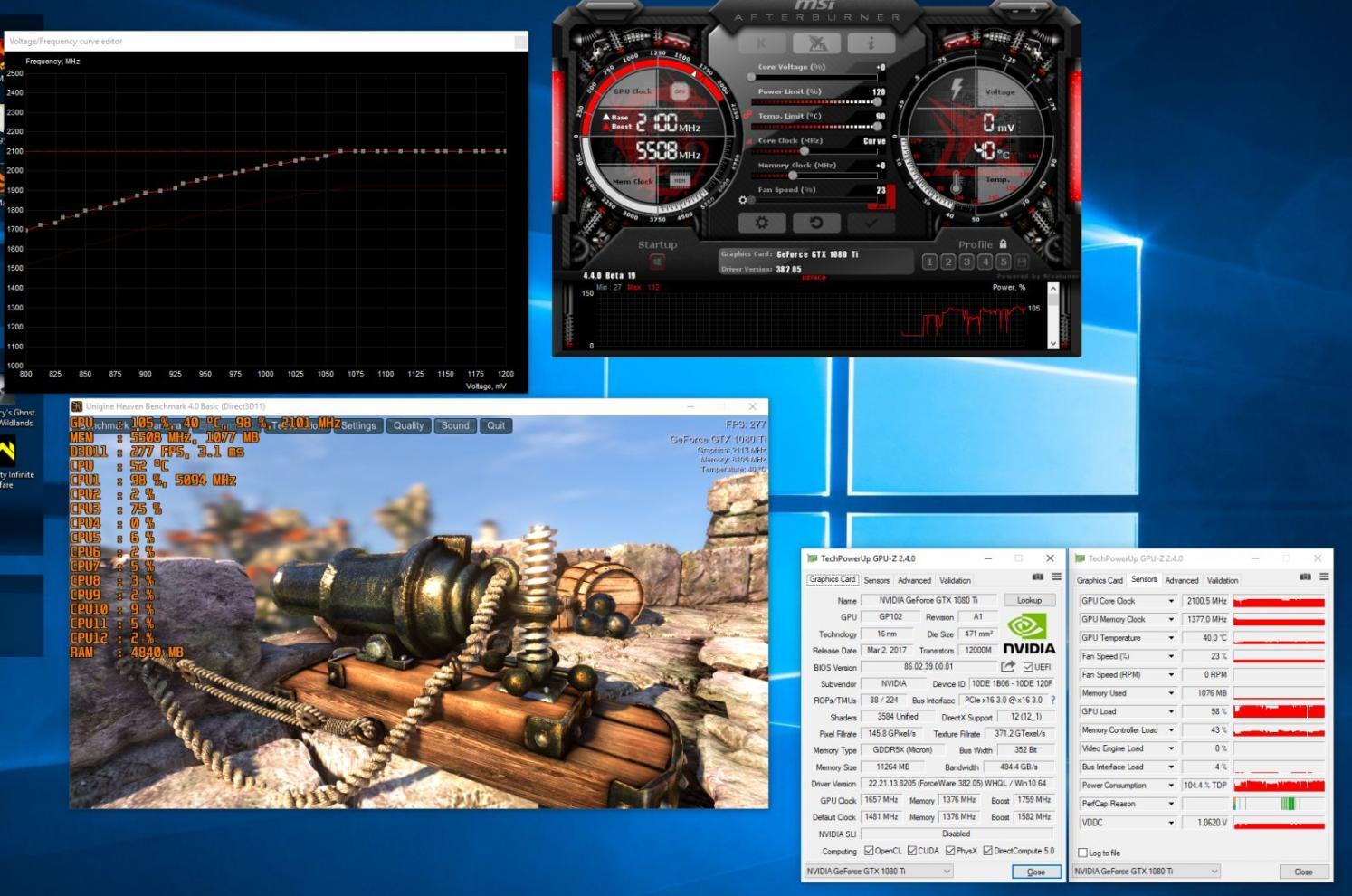The height and width of the screenshot is (896, 1352).
Task: Switch to Graphics Card tab in GPU-Z Sensors window
Action: click(1100, 580)
